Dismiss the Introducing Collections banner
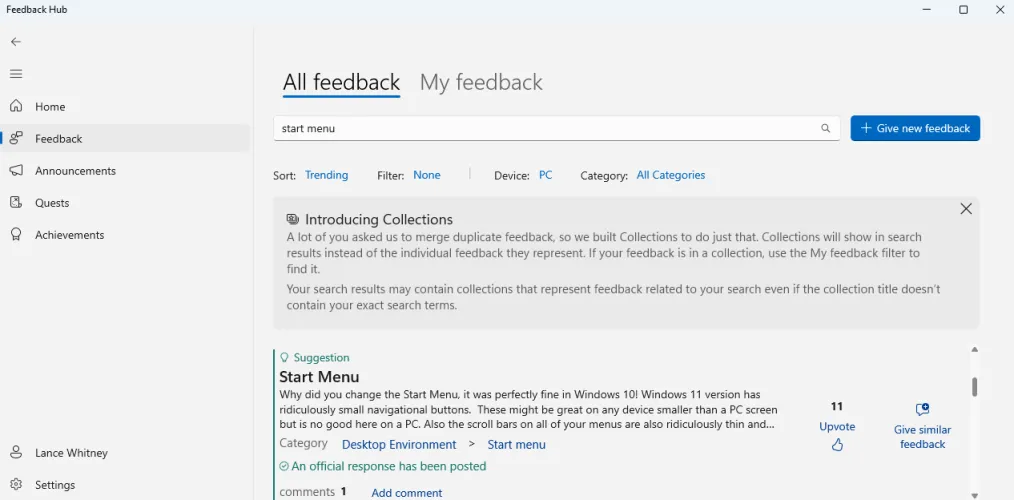The image size is (1014, 500). (x=965, y=209)
